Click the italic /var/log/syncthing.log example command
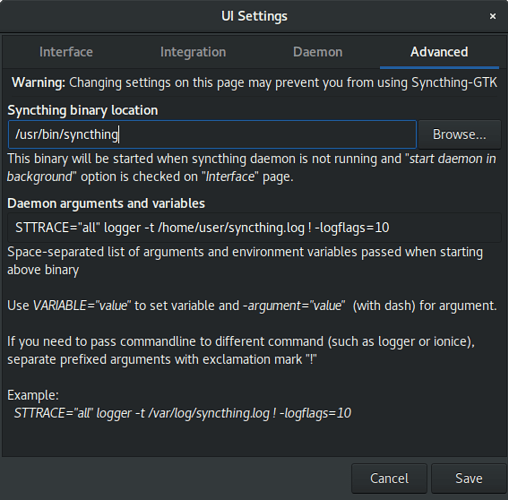The image size is (508, 500). point(182,413)
